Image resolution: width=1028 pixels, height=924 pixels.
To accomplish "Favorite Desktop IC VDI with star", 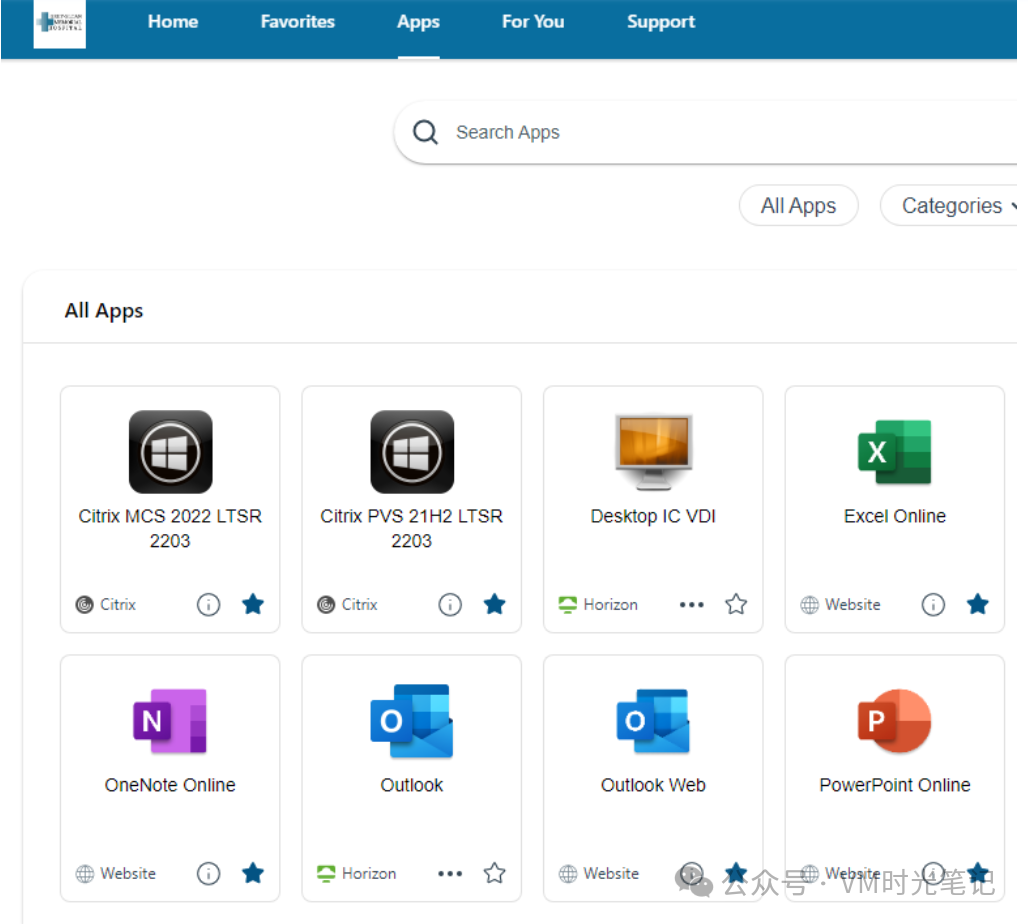I will pyautogui.click(x=736, y=604).
